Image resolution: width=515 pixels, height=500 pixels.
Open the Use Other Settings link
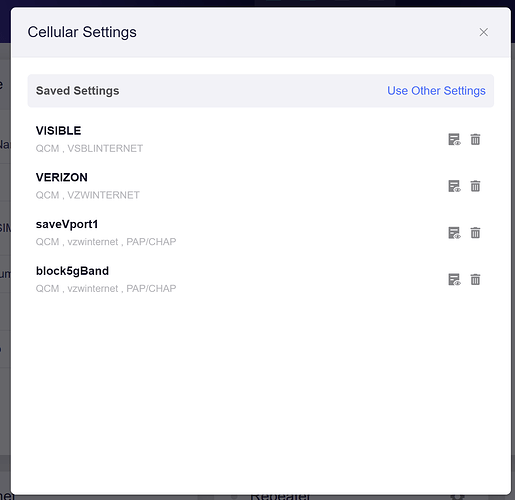point(436,91)
